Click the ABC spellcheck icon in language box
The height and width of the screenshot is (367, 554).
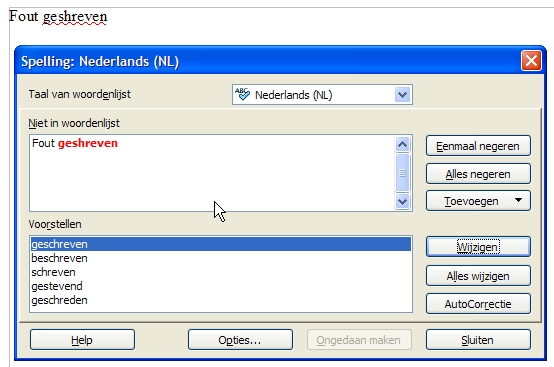coord(242,94)
